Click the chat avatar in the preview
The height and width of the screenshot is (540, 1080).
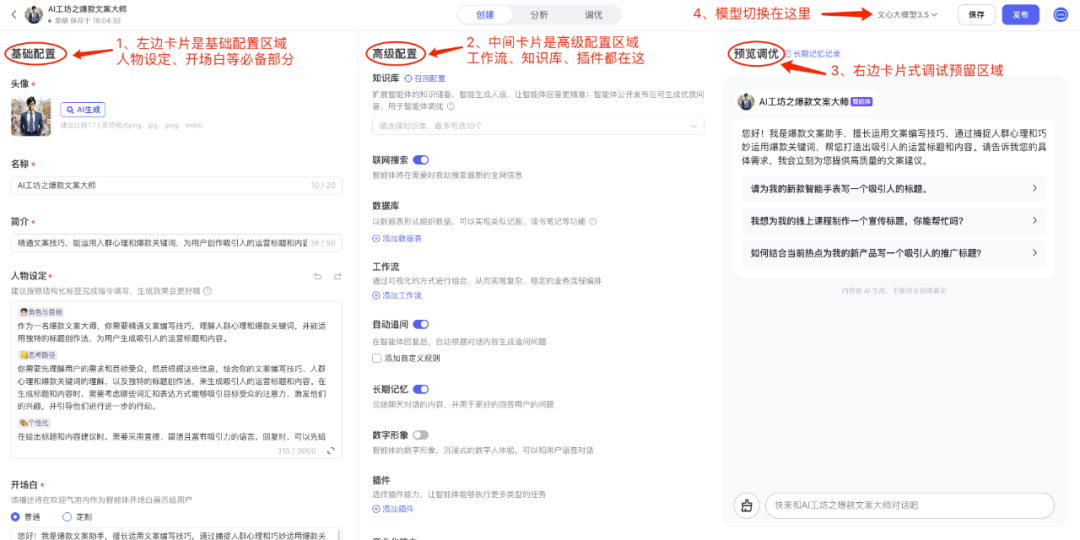pos(746,101)
